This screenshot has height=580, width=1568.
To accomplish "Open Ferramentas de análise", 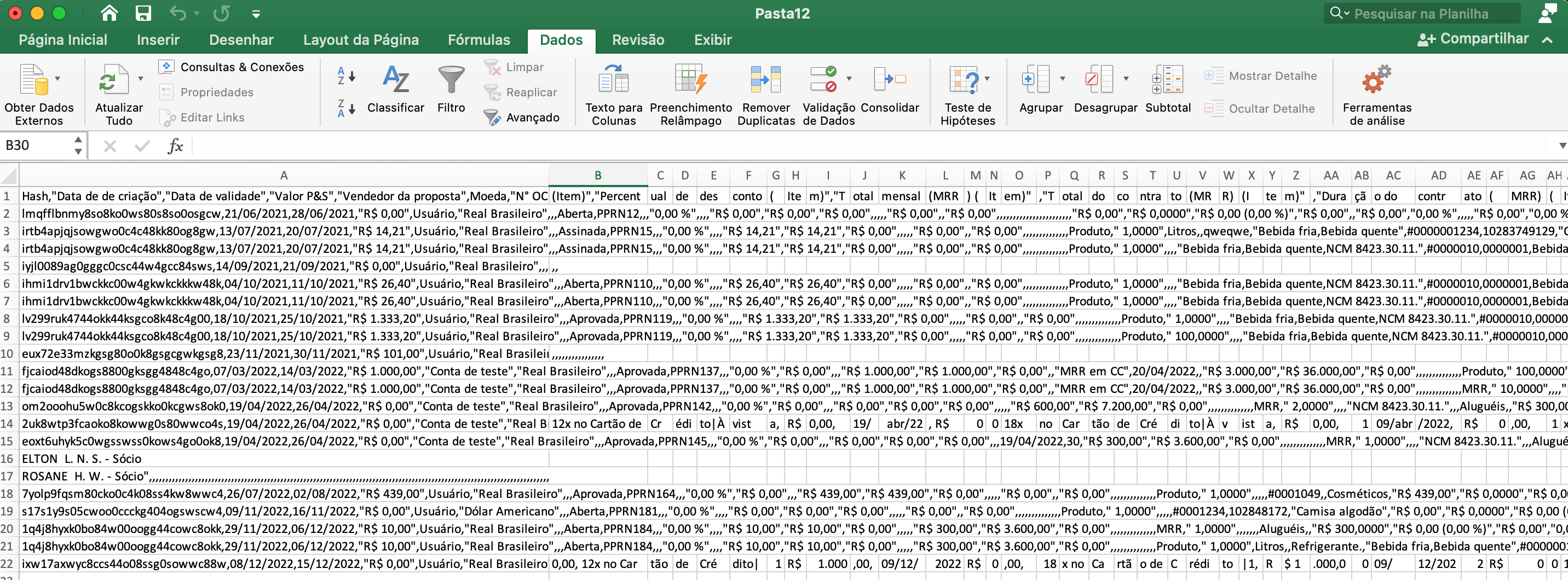I will [1376, 81].
